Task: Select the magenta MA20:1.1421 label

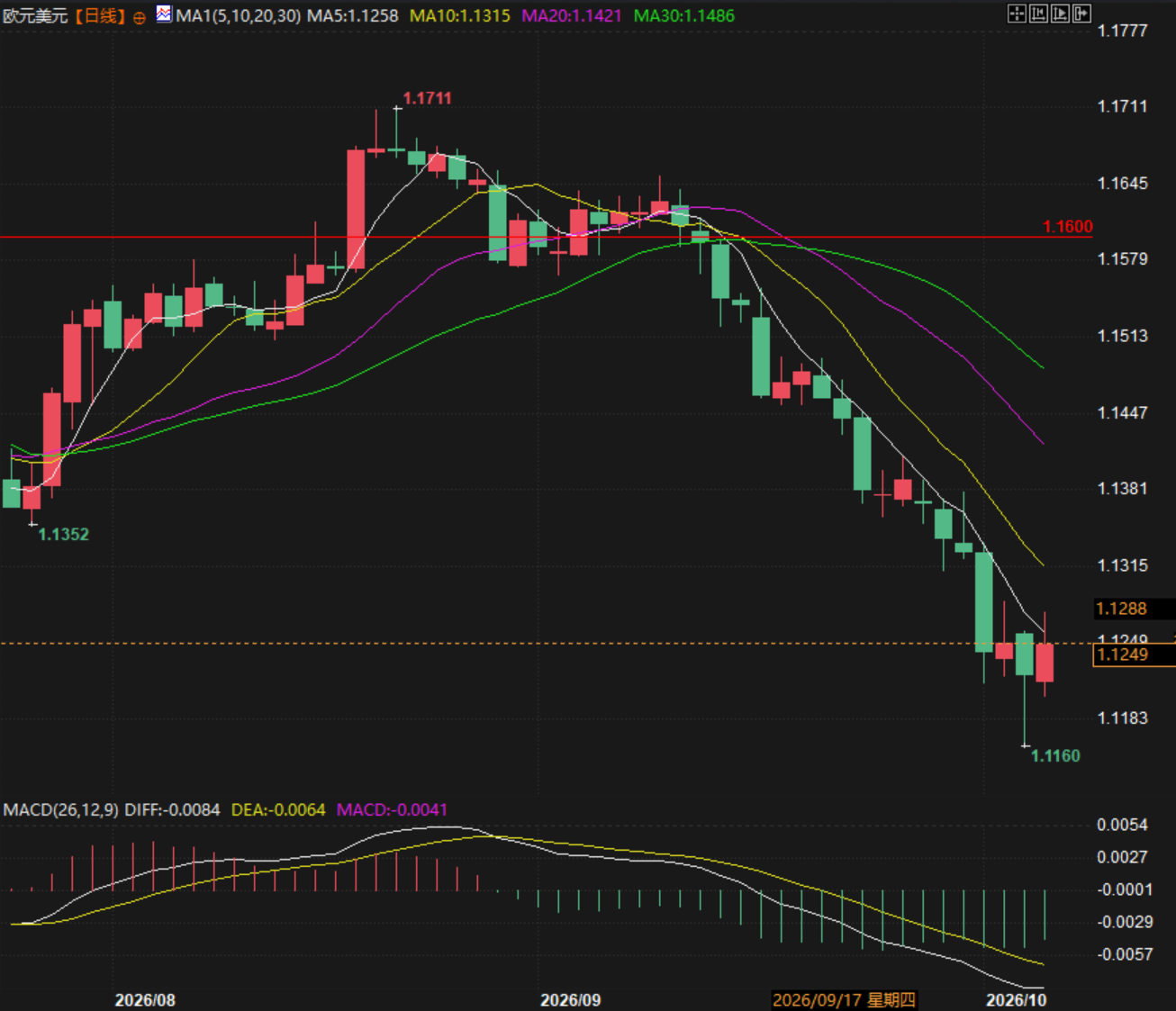Action: click(572, 16)
